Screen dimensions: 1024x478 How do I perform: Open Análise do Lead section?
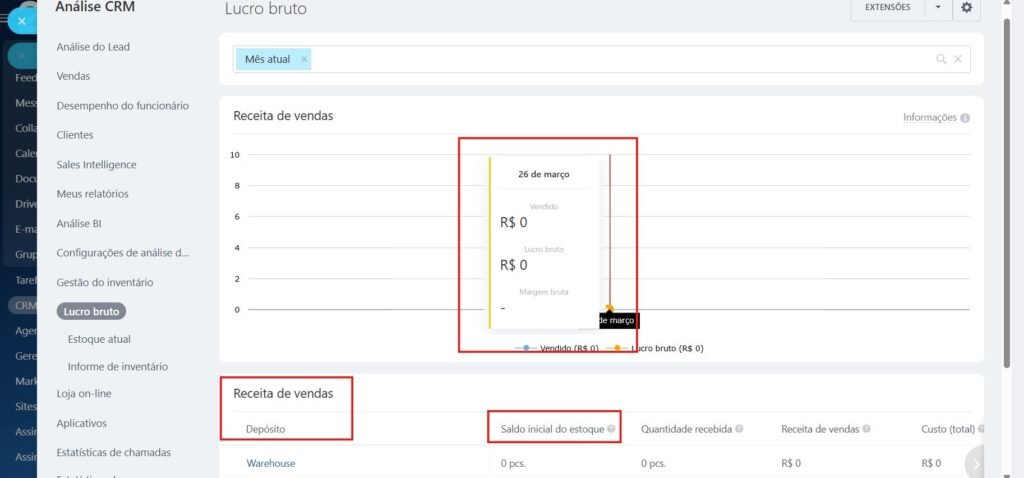pyautogui.click(x=93, y=47)
